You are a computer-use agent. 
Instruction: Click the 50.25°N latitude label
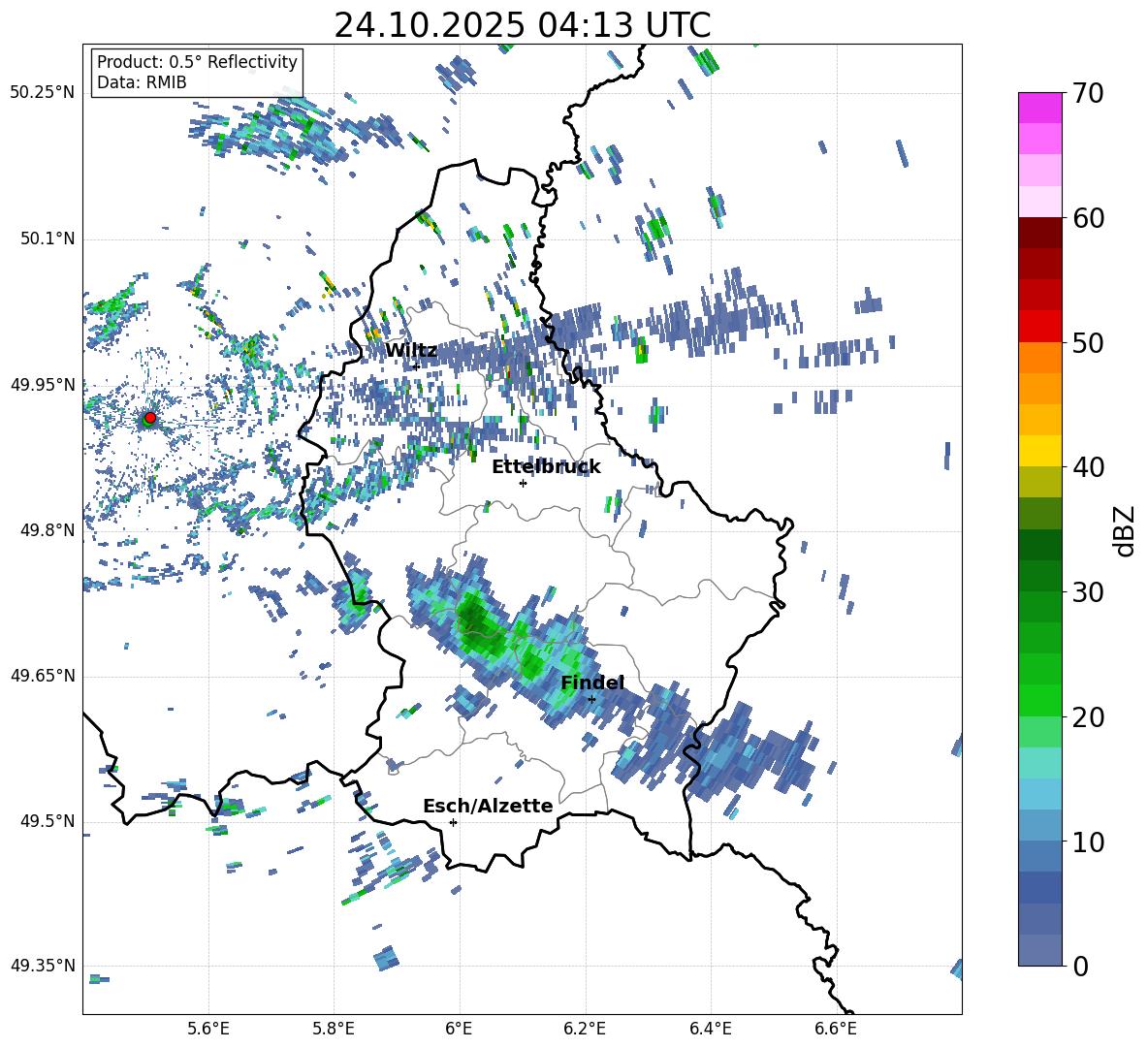pos(43,93)
